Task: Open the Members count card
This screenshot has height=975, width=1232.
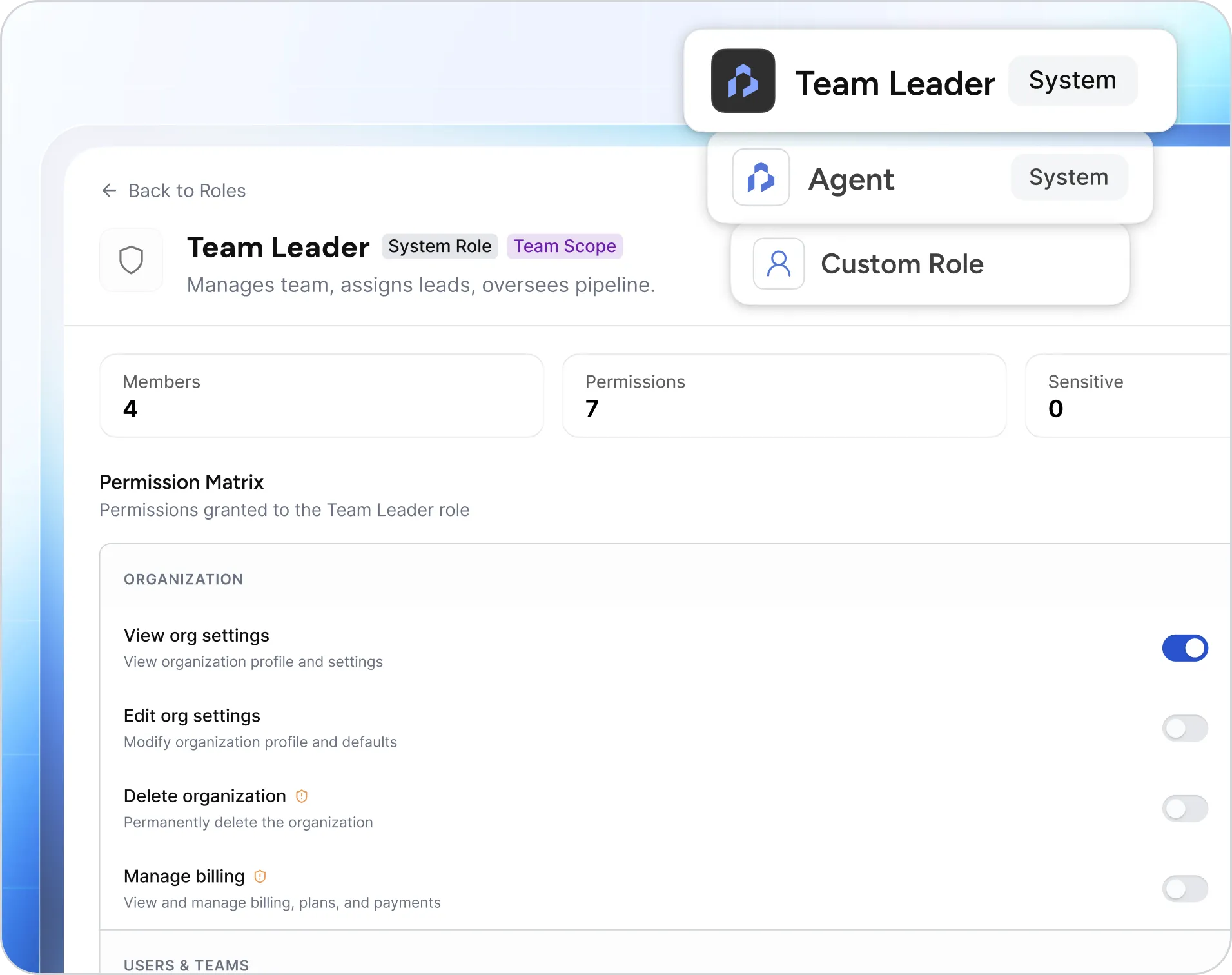Action: (322, 395)
